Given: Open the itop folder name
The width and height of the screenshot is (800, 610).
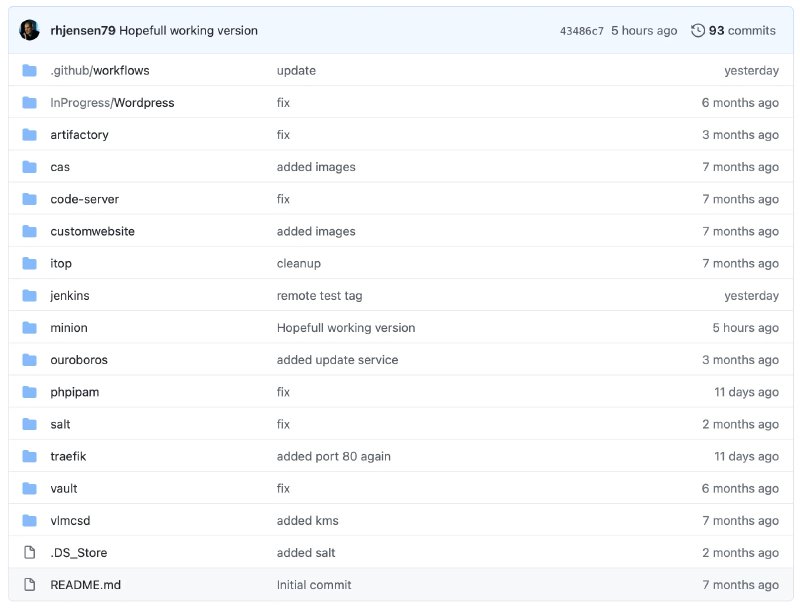Looking at the screenshot, I should (61, 263).
